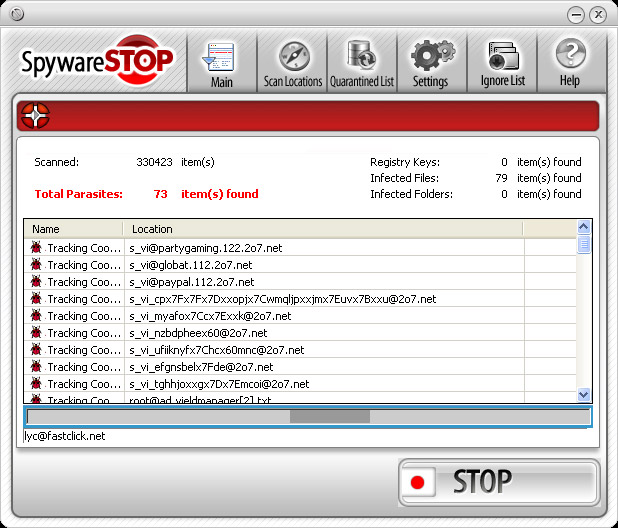The width and height of the screenshot is (618, 528).
Task: Click the vertical scrollbar thumb
Action: pos(584,244)
